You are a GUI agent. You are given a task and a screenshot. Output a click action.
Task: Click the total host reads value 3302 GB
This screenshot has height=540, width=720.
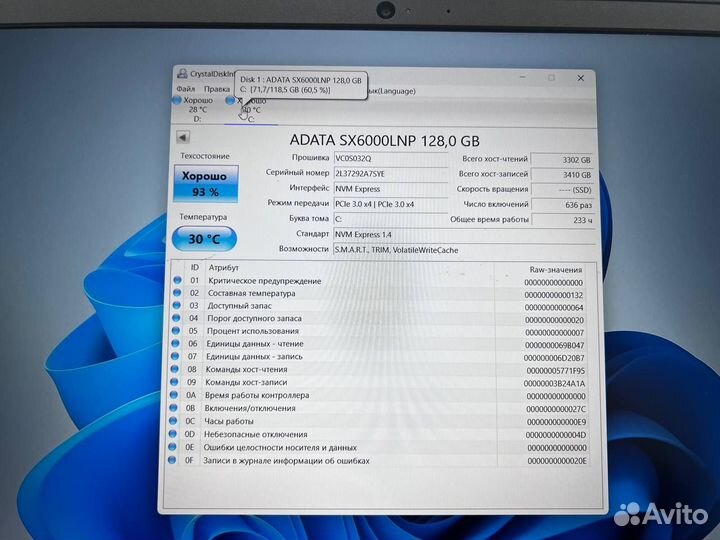point(562,160)
